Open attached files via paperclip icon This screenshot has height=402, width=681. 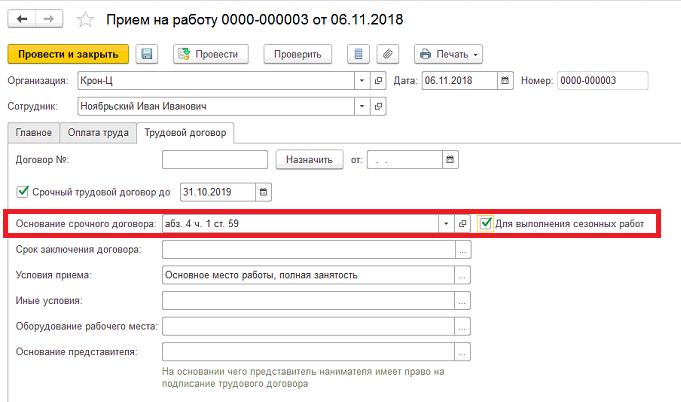388,54
